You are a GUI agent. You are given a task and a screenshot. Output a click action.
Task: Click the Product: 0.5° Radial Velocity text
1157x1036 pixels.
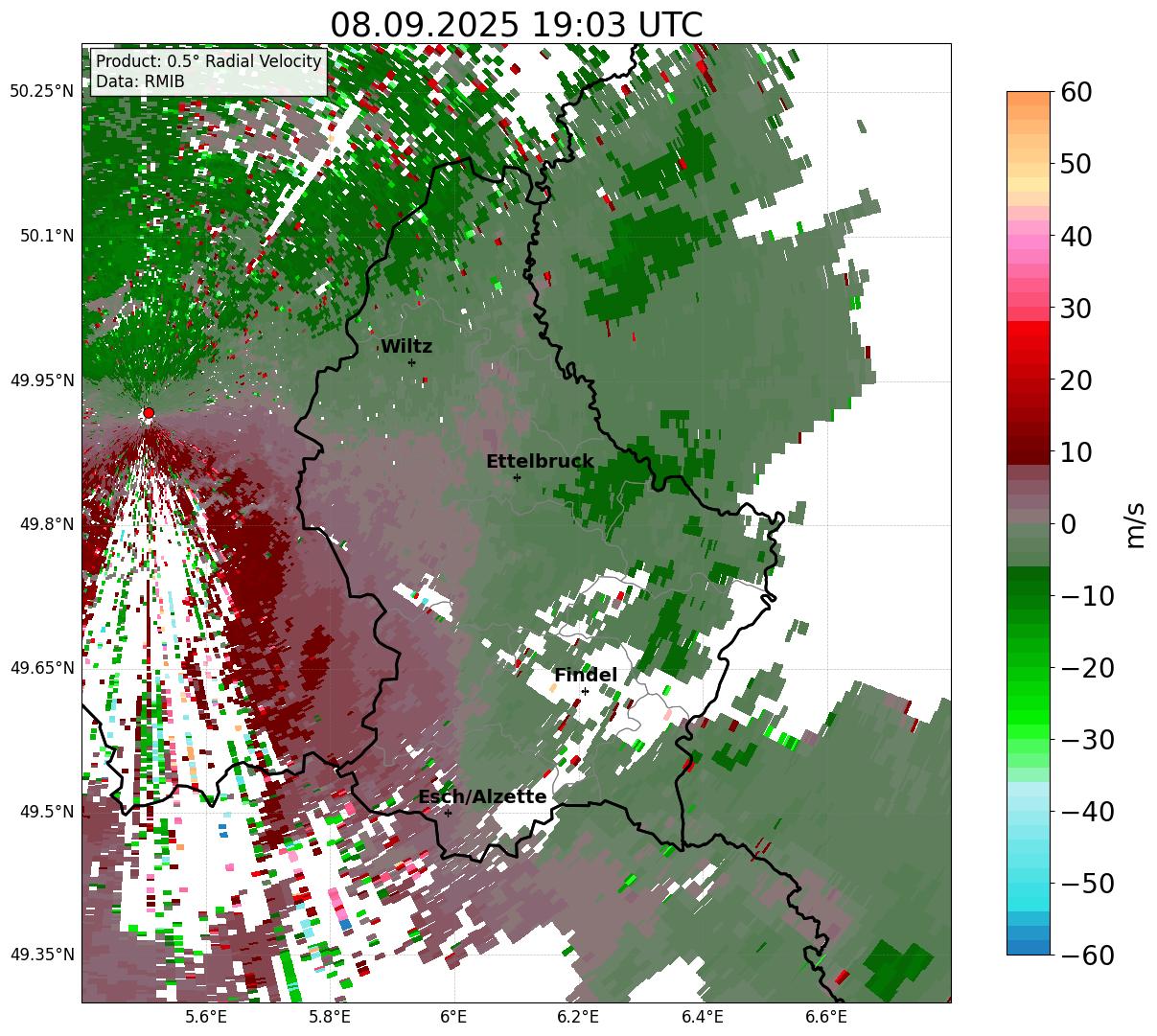click(209, 61)
